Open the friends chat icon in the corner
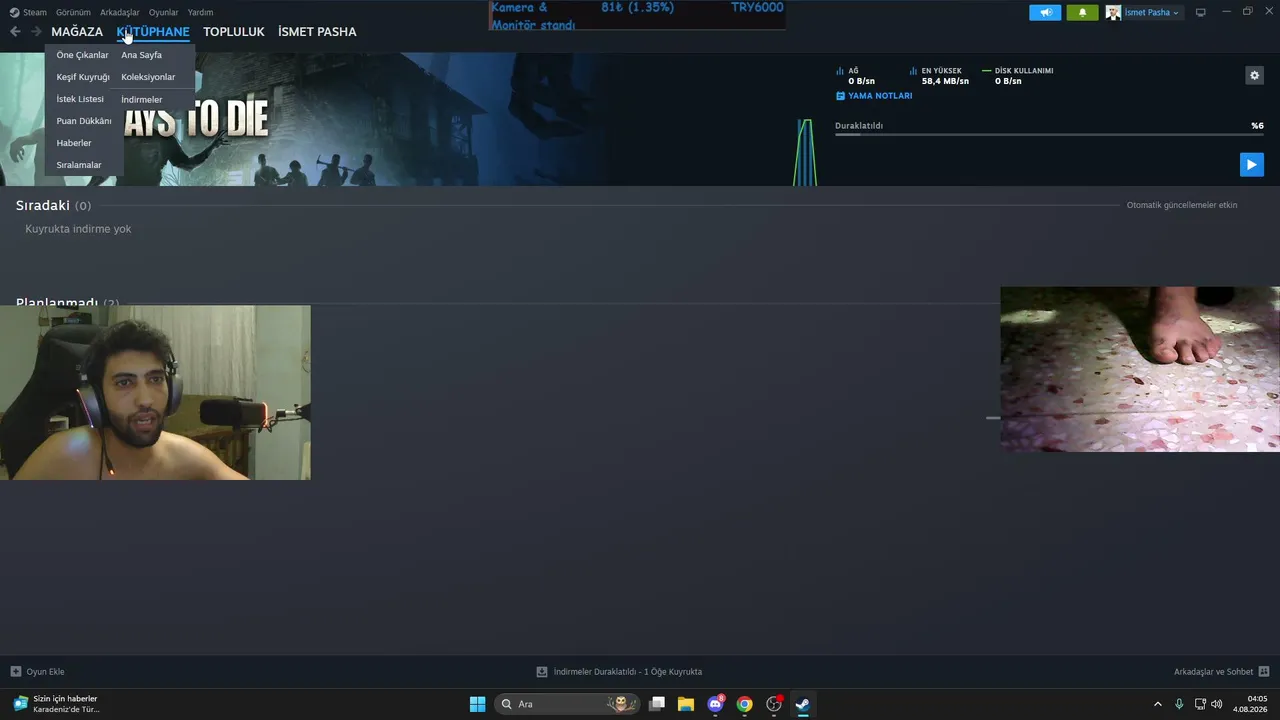The image size is (1280, 720). [x=1264, y=672]
